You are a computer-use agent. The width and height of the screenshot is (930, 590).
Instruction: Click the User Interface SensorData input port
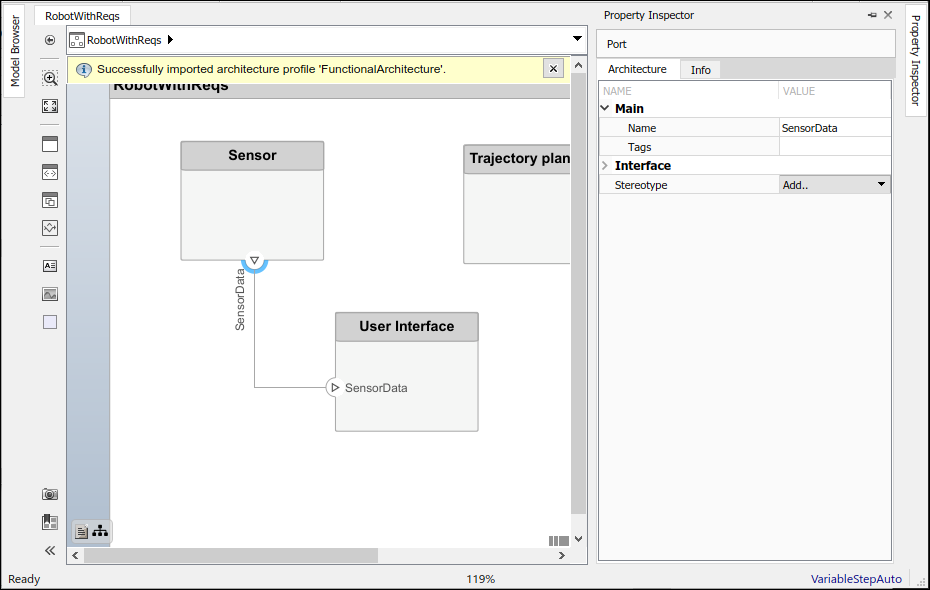pos(335,388)
